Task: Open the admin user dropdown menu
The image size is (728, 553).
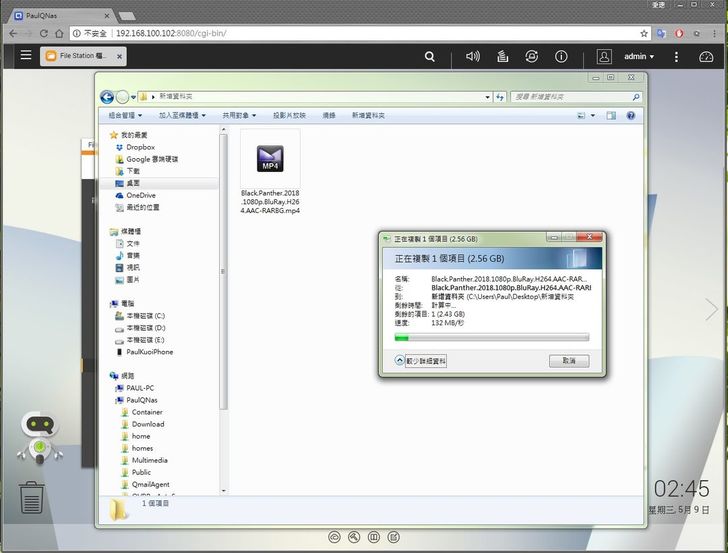Action: point(638,57)
